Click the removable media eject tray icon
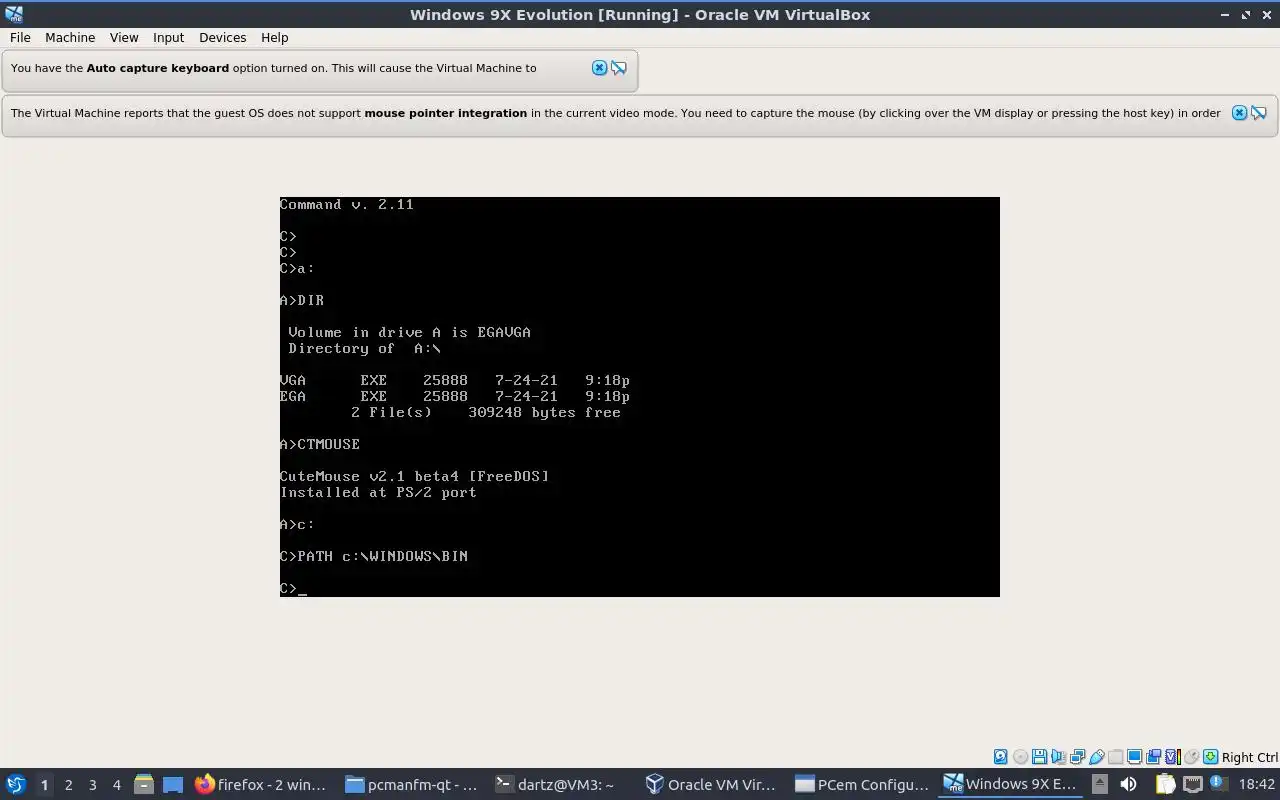Screen dimensions: 1280x800 [x=1099, y=785]
